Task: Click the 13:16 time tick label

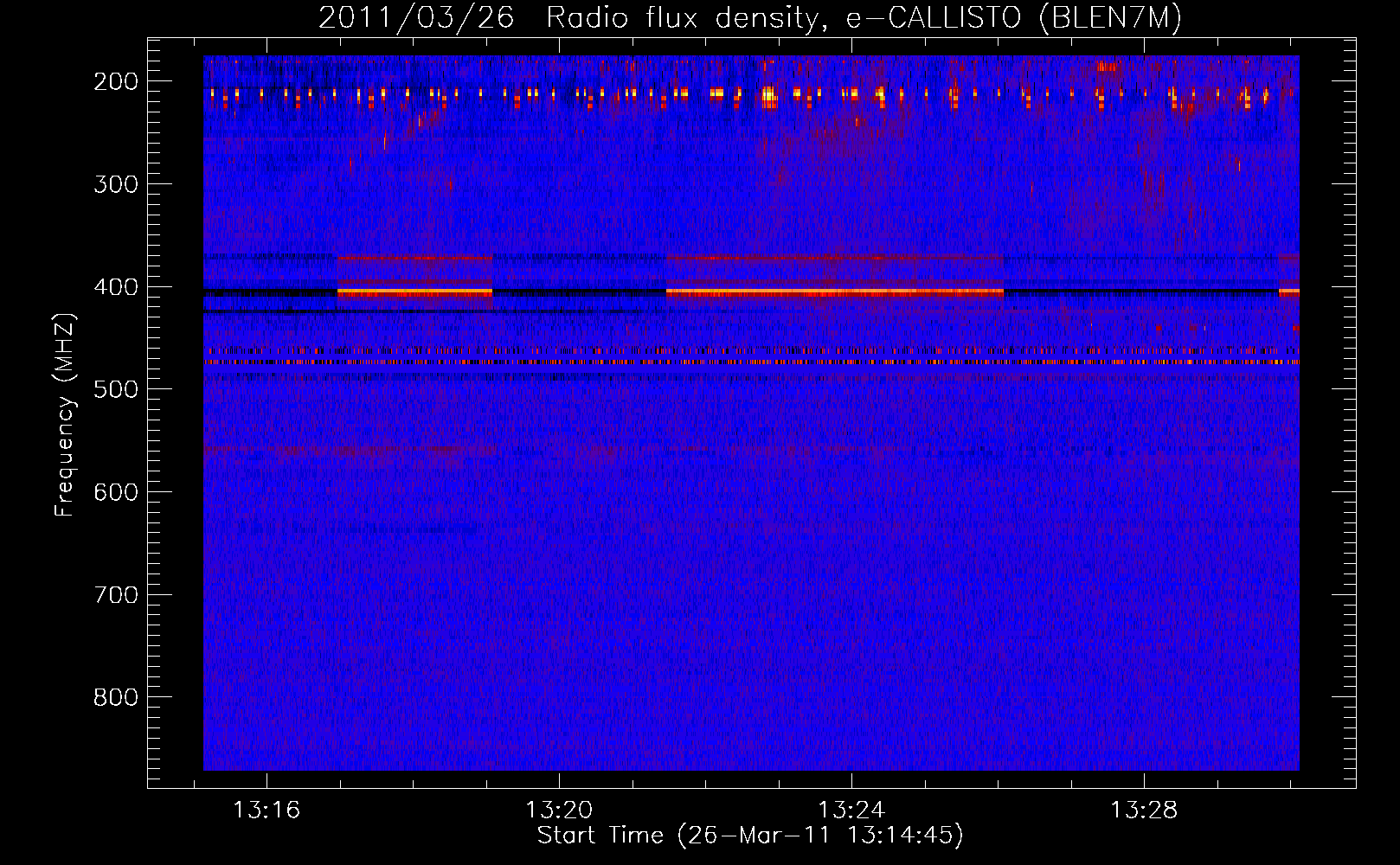Action: pos(267,811)
